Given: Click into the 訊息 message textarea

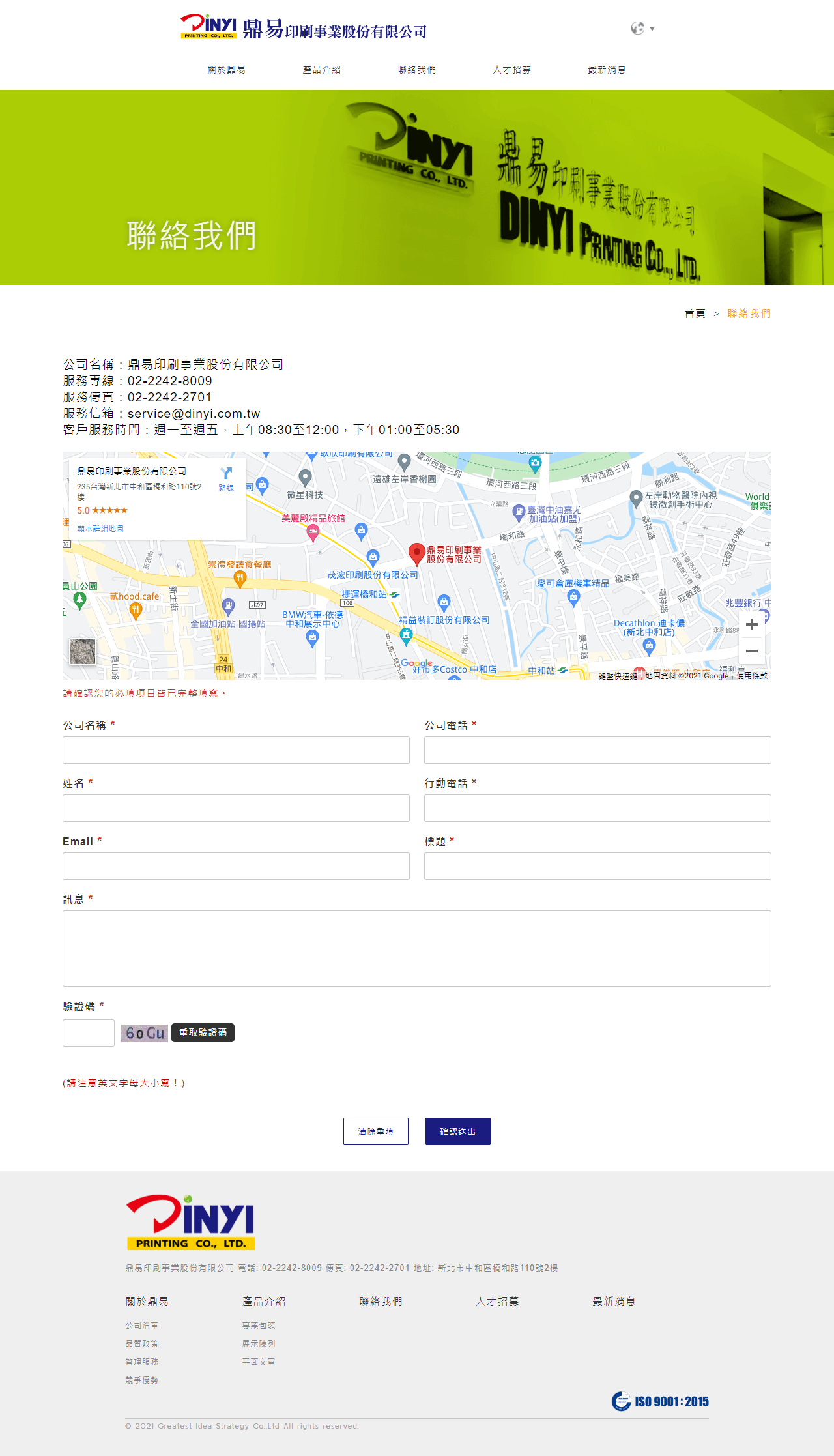Looking at the screenshot, I should [x=417, y=948].
